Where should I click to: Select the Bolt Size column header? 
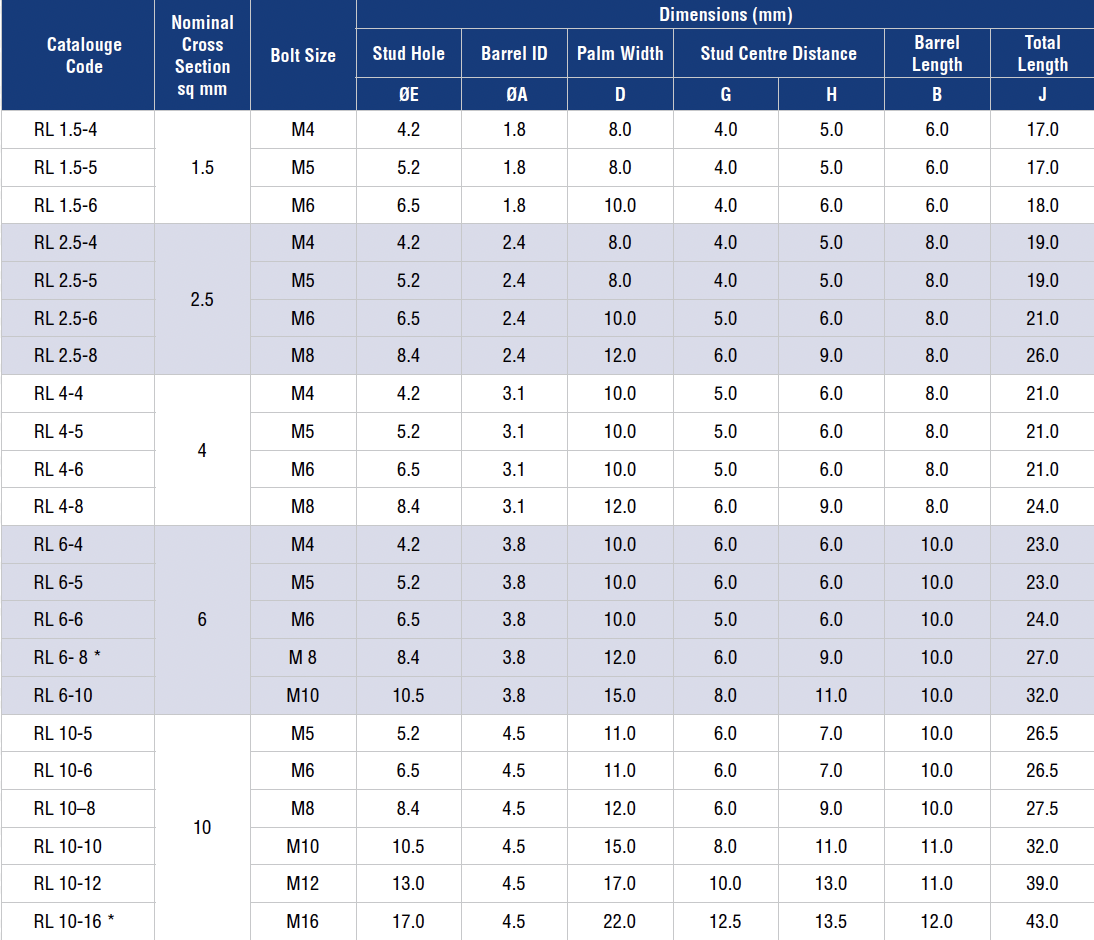pos(303,55)
